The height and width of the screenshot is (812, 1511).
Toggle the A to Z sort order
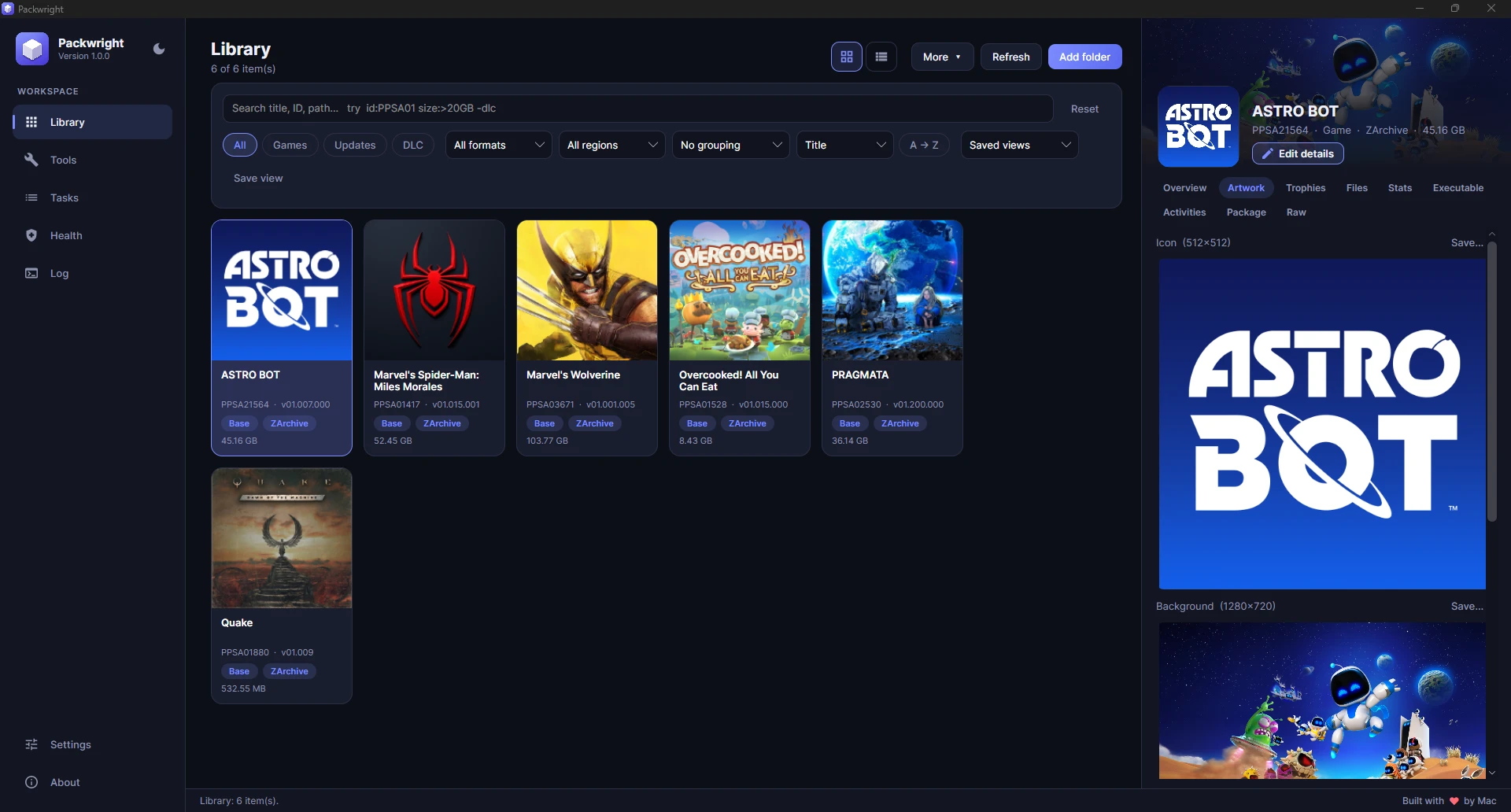point(924,145)
